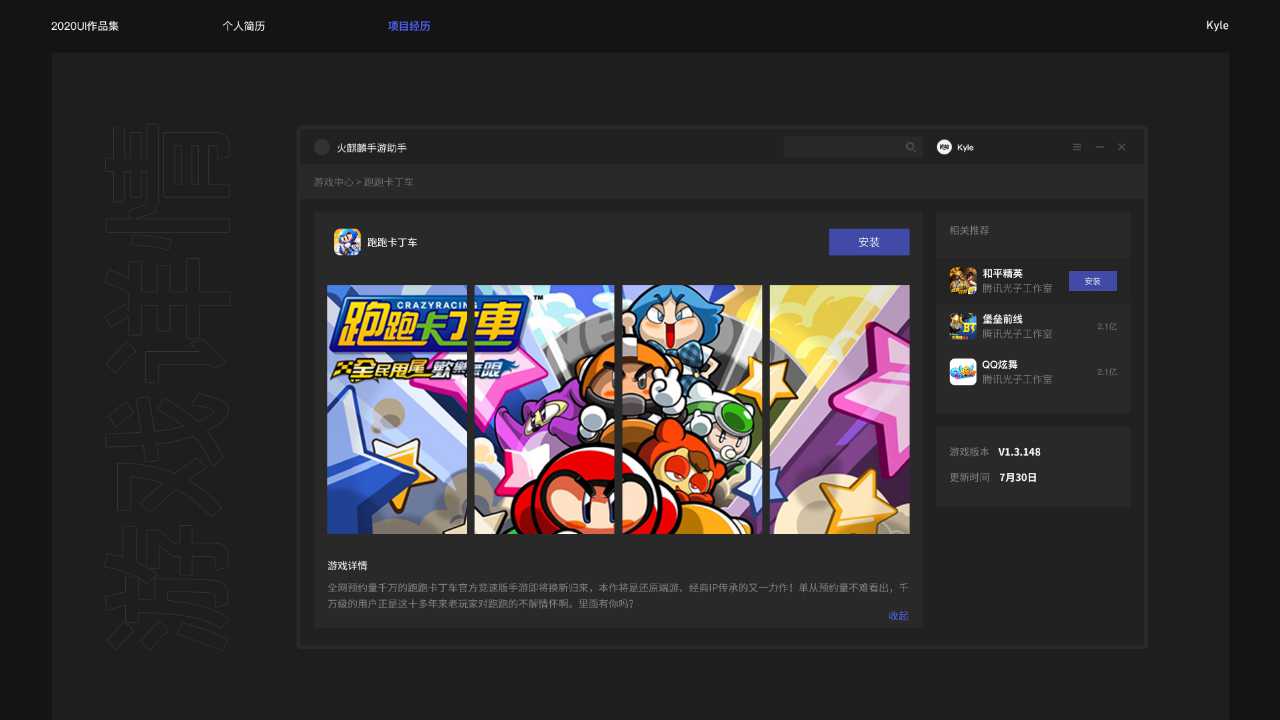The width and height of the screenshot is (1280, 720).
Task: Click the 2.1亿 count beside QQ炫舞
Action: [x=1107, y=372]
